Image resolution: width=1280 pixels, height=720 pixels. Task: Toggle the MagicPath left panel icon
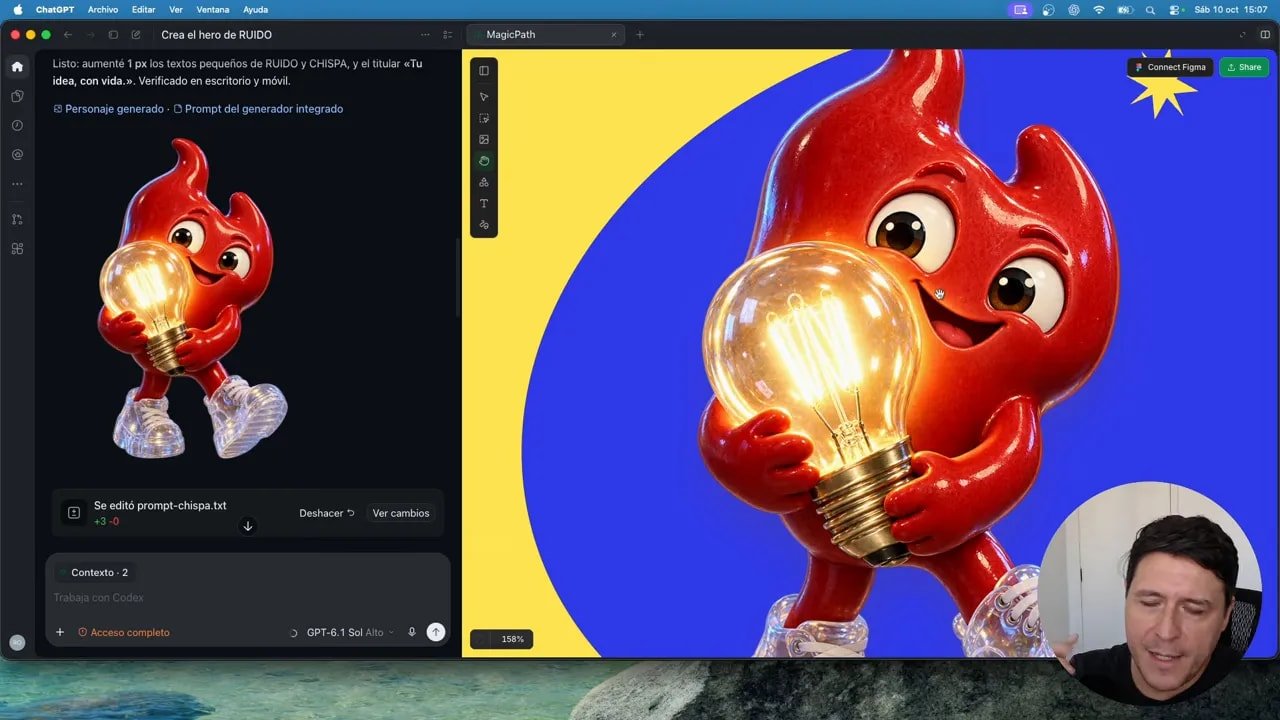click(x=484, y=71)
